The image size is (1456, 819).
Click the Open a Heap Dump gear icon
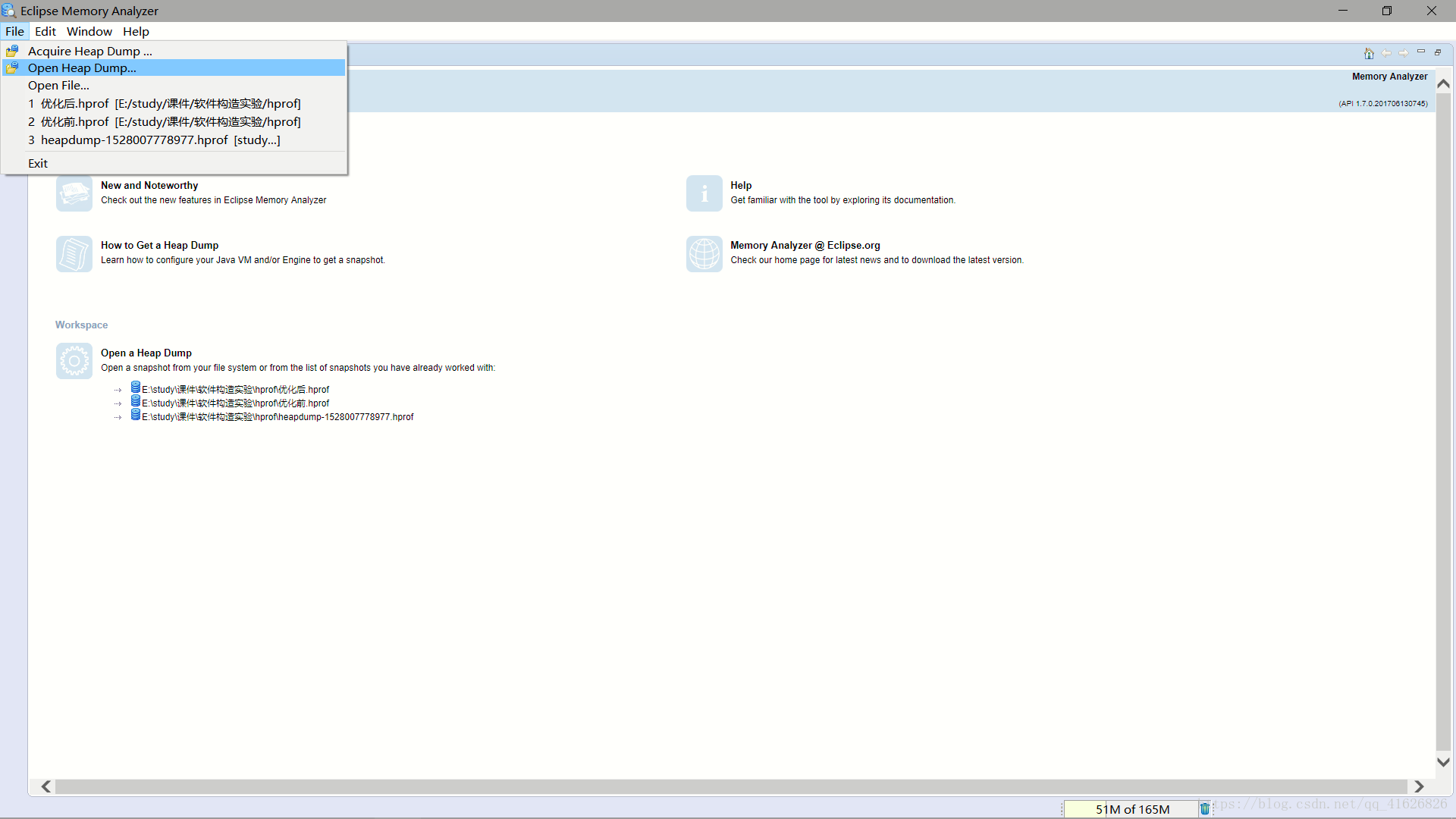[x=74, y=361]
